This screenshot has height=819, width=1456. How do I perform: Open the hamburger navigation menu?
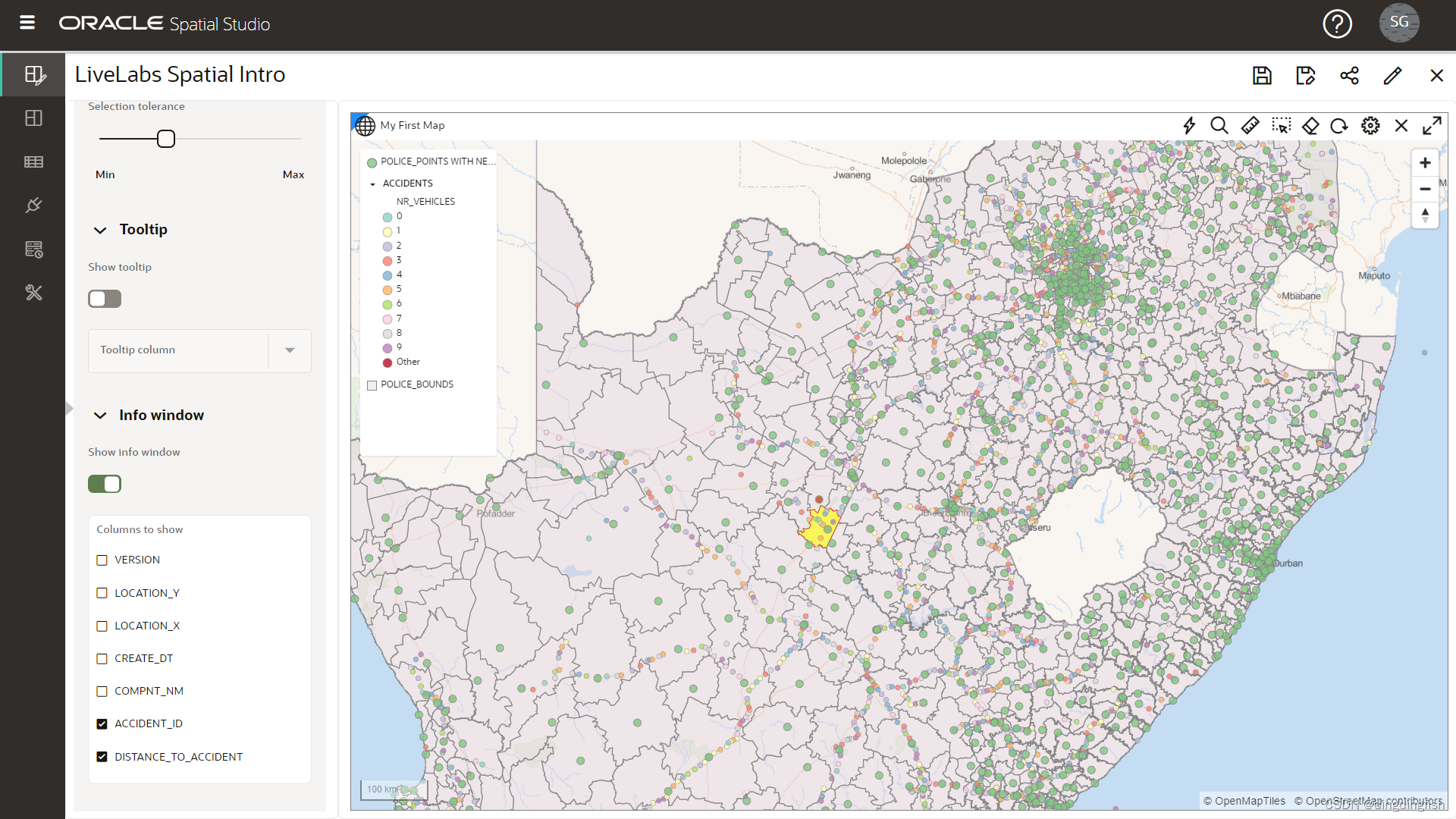(27, 23)
